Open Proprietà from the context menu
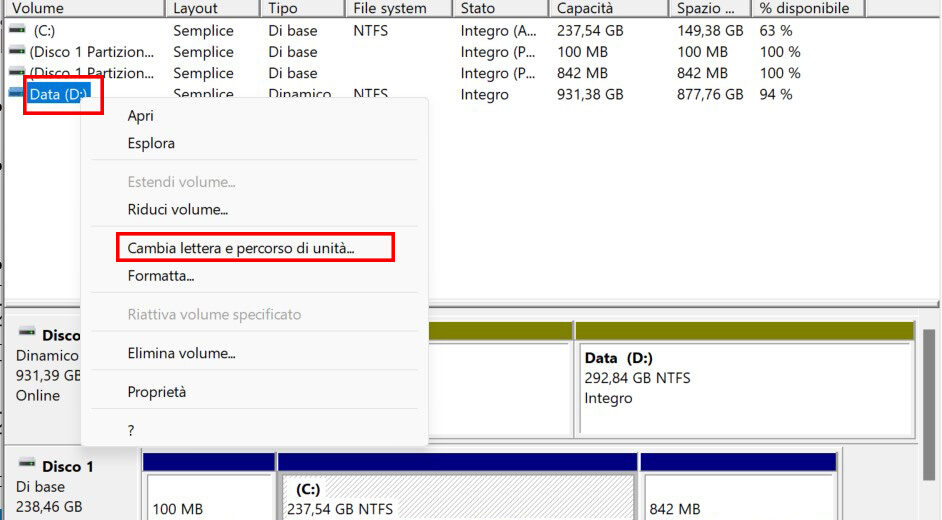Screen dimensions: 942x520 pyautogui.click(x=157, y=392)
